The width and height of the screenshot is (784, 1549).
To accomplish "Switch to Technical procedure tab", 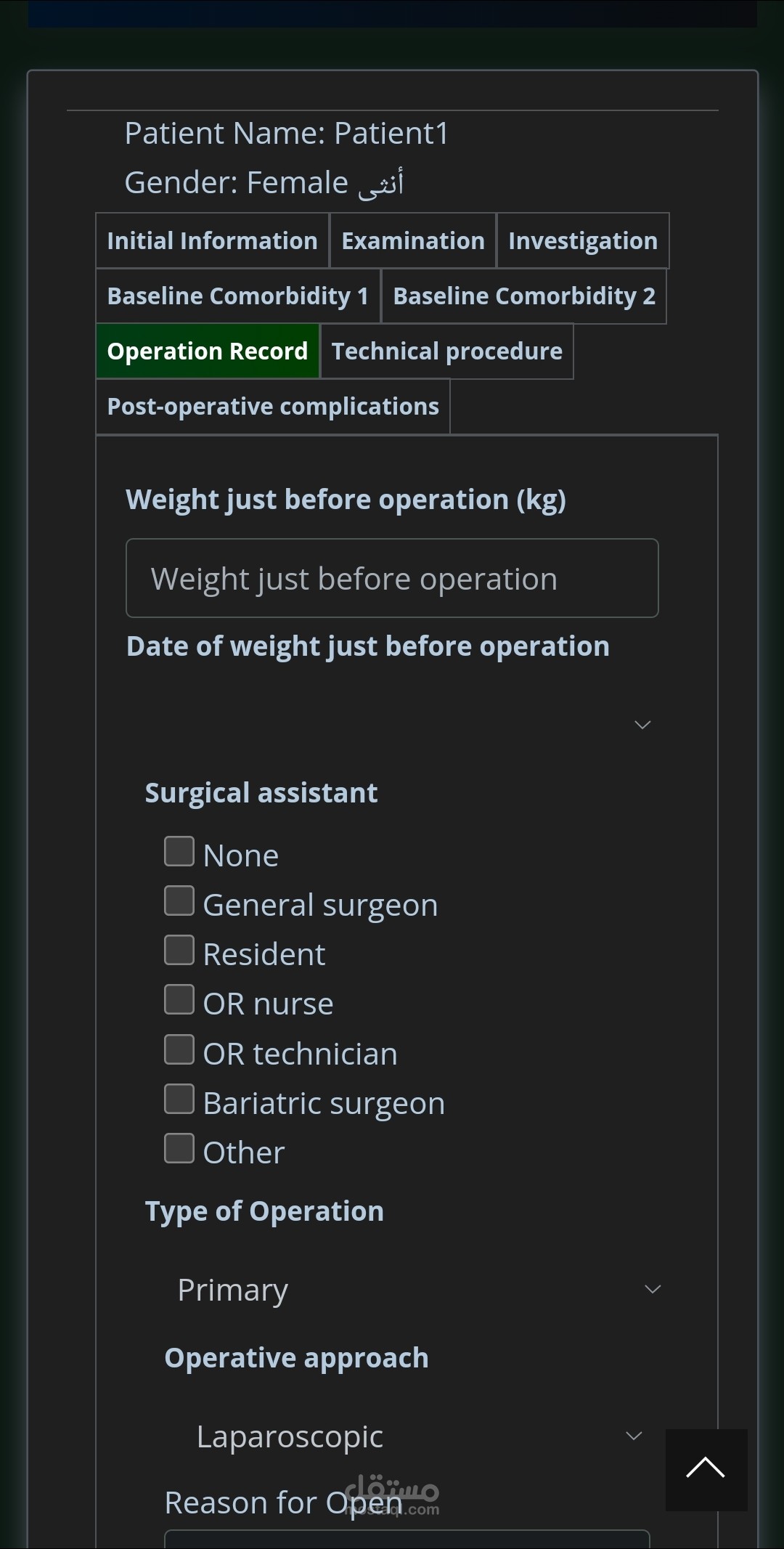I will coord(447,351).
